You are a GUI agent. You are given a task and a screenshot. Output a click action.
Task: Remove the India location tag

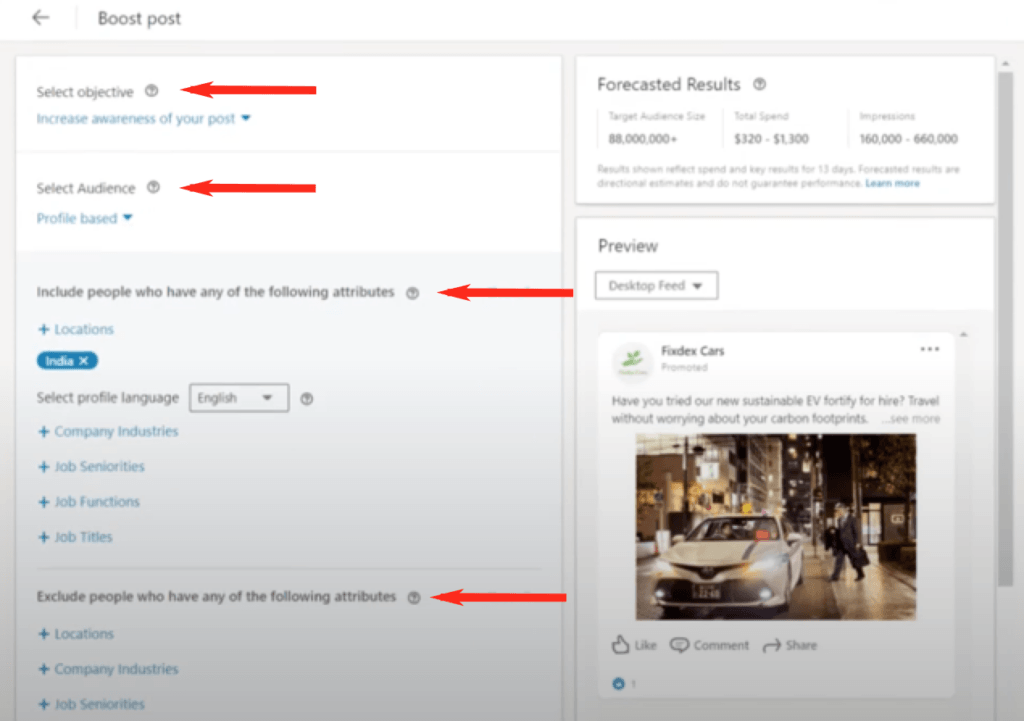point(83,360)
